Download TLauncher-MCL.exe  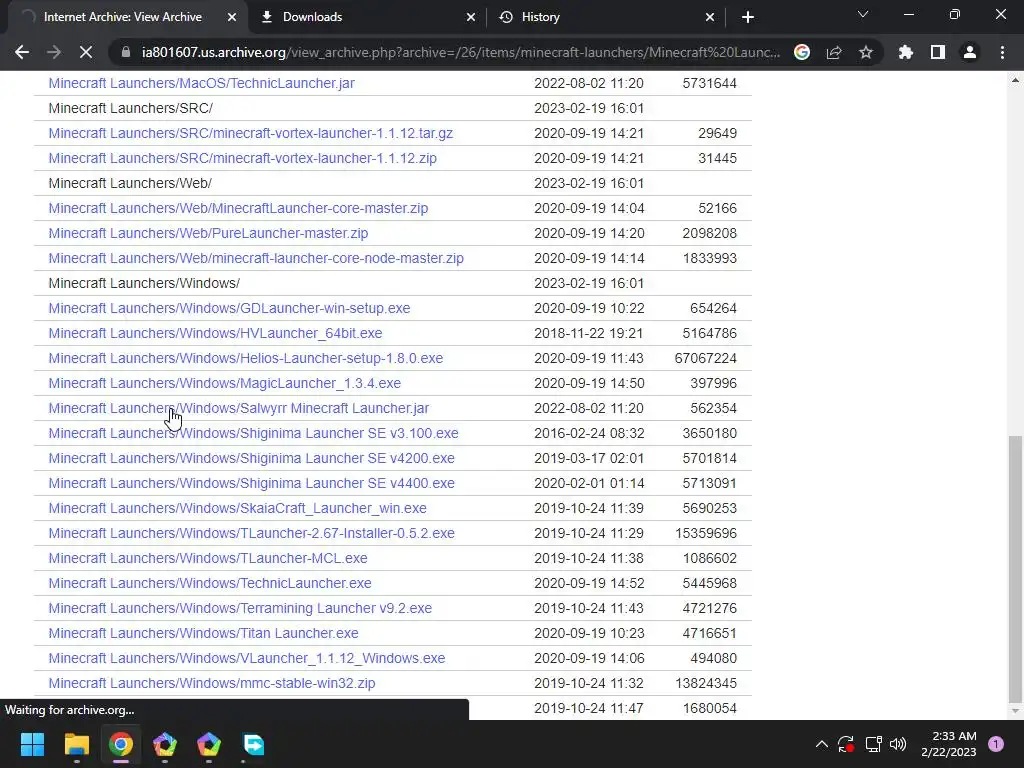(208, 558)
